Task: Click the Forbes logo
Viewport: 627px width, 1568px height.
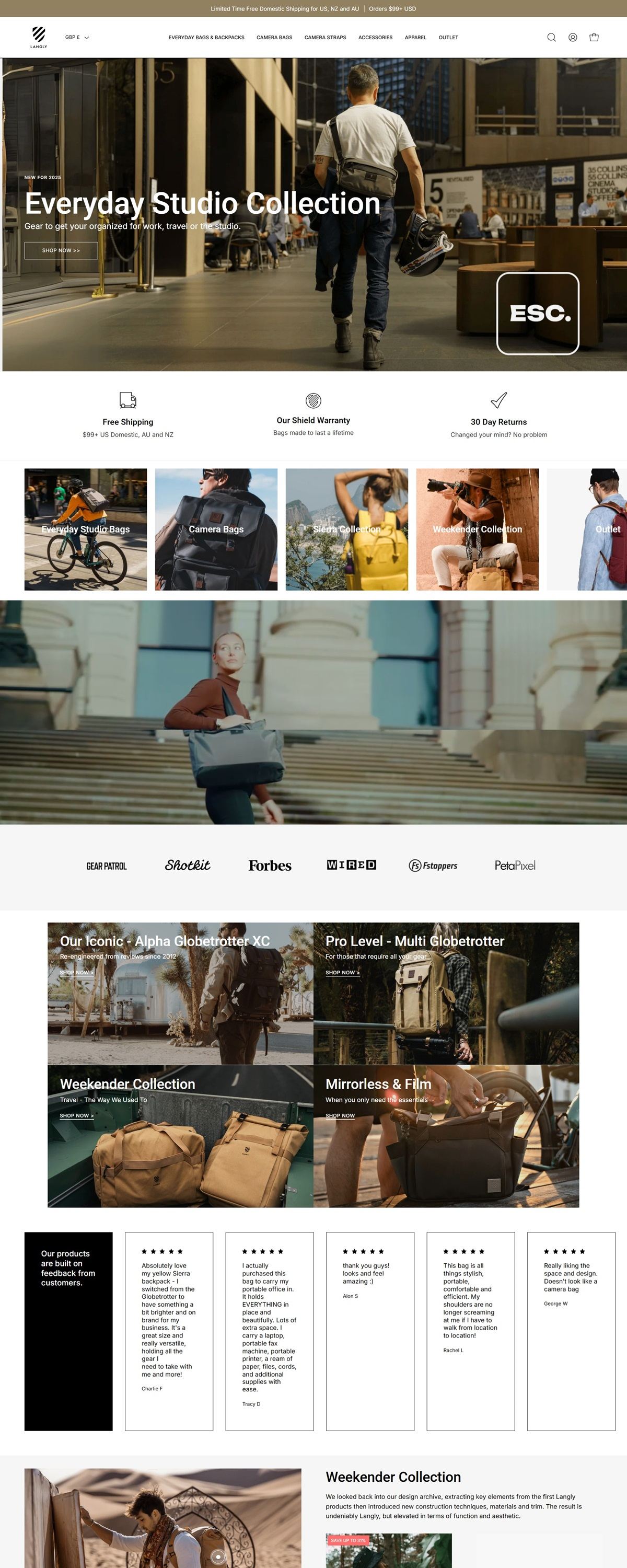Action: pos(270,866)
